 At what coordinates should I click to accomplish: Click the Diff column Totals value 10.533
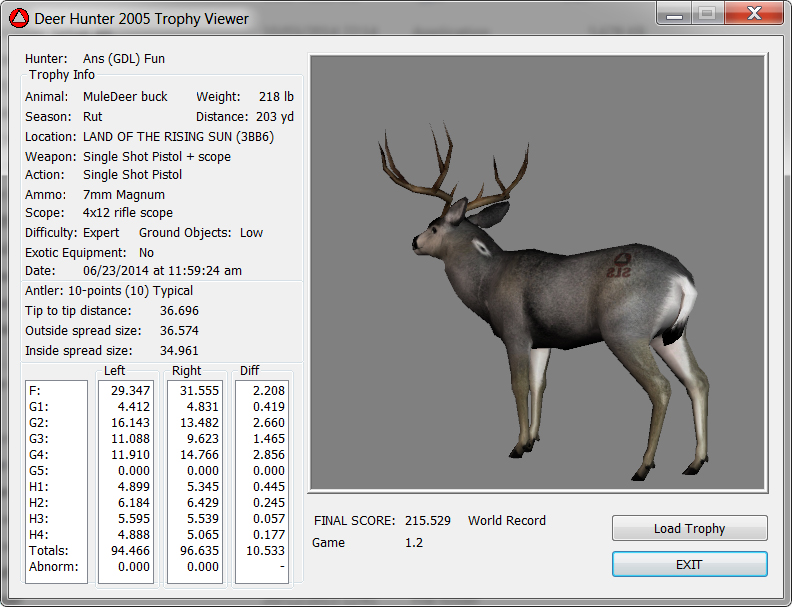[x=264, y=550]
